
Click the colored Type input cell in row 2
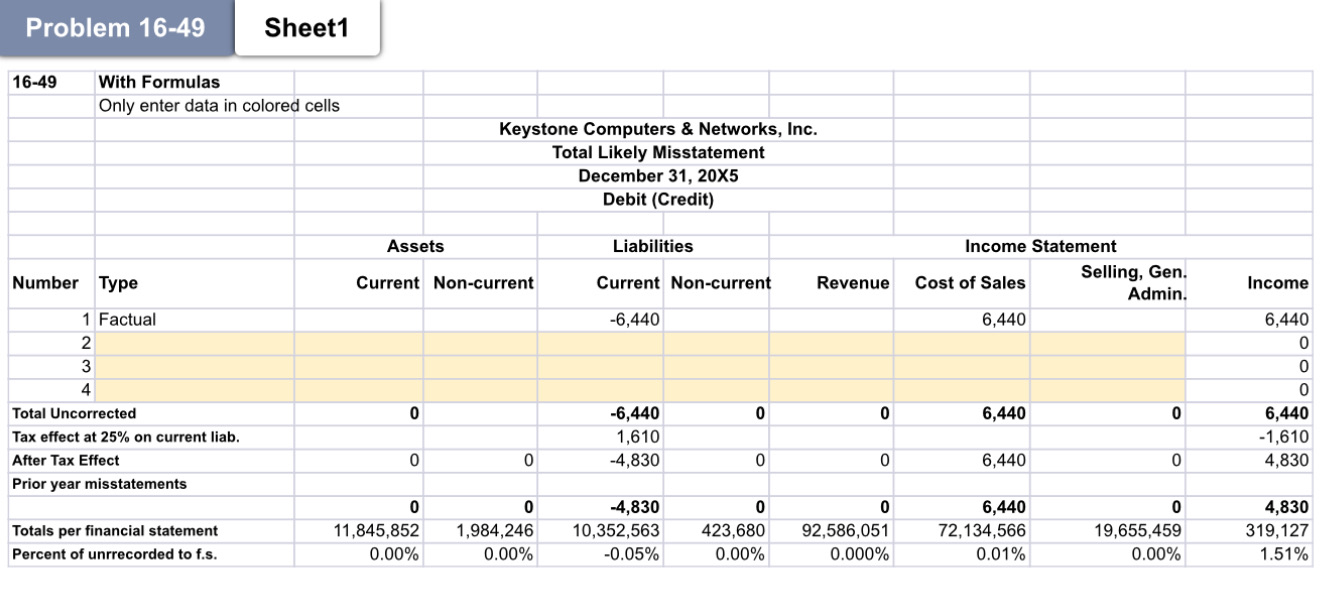coord(195,343)
